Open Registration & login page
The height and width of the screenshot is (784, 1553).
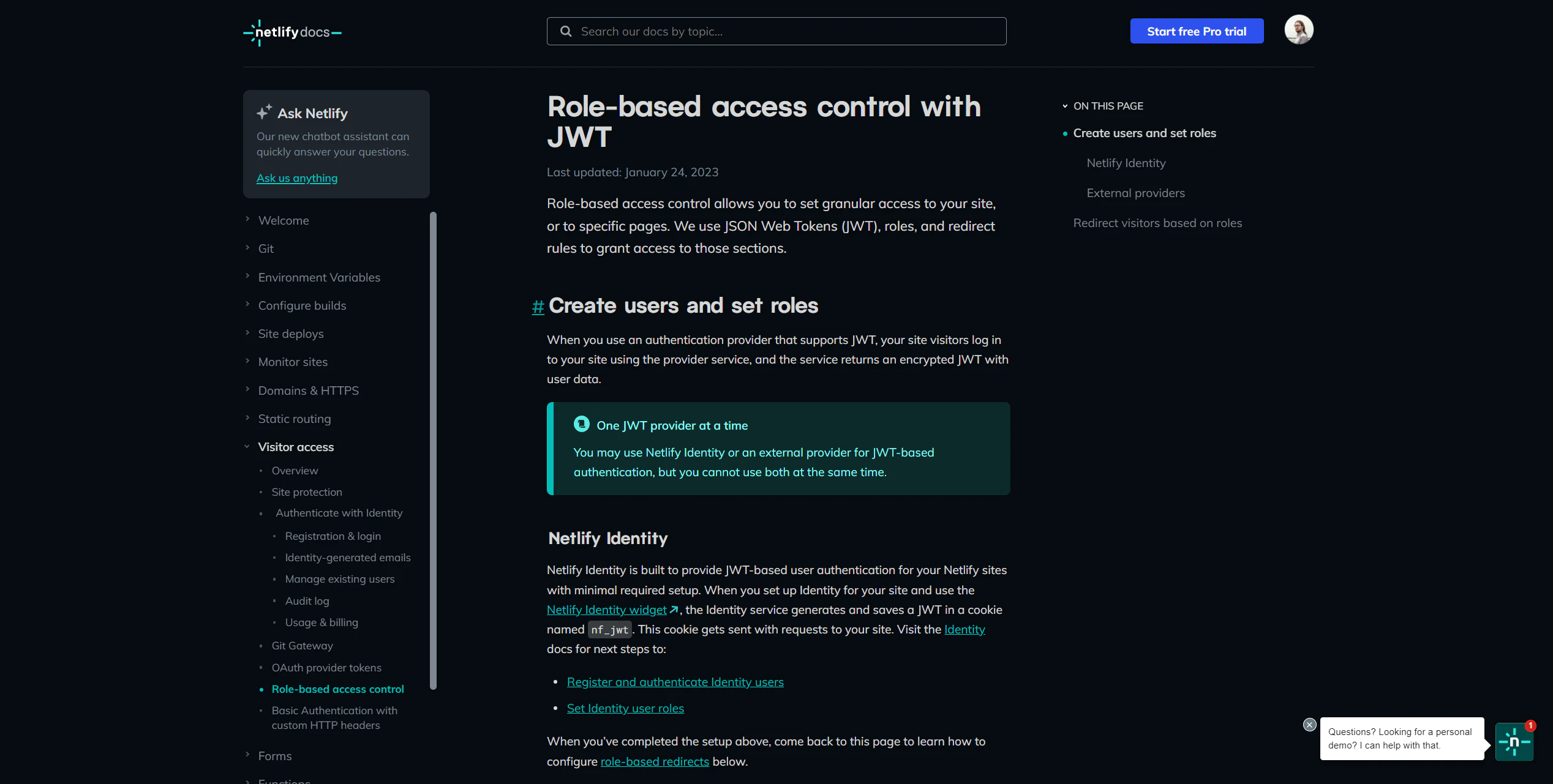[x=333, y=536]
